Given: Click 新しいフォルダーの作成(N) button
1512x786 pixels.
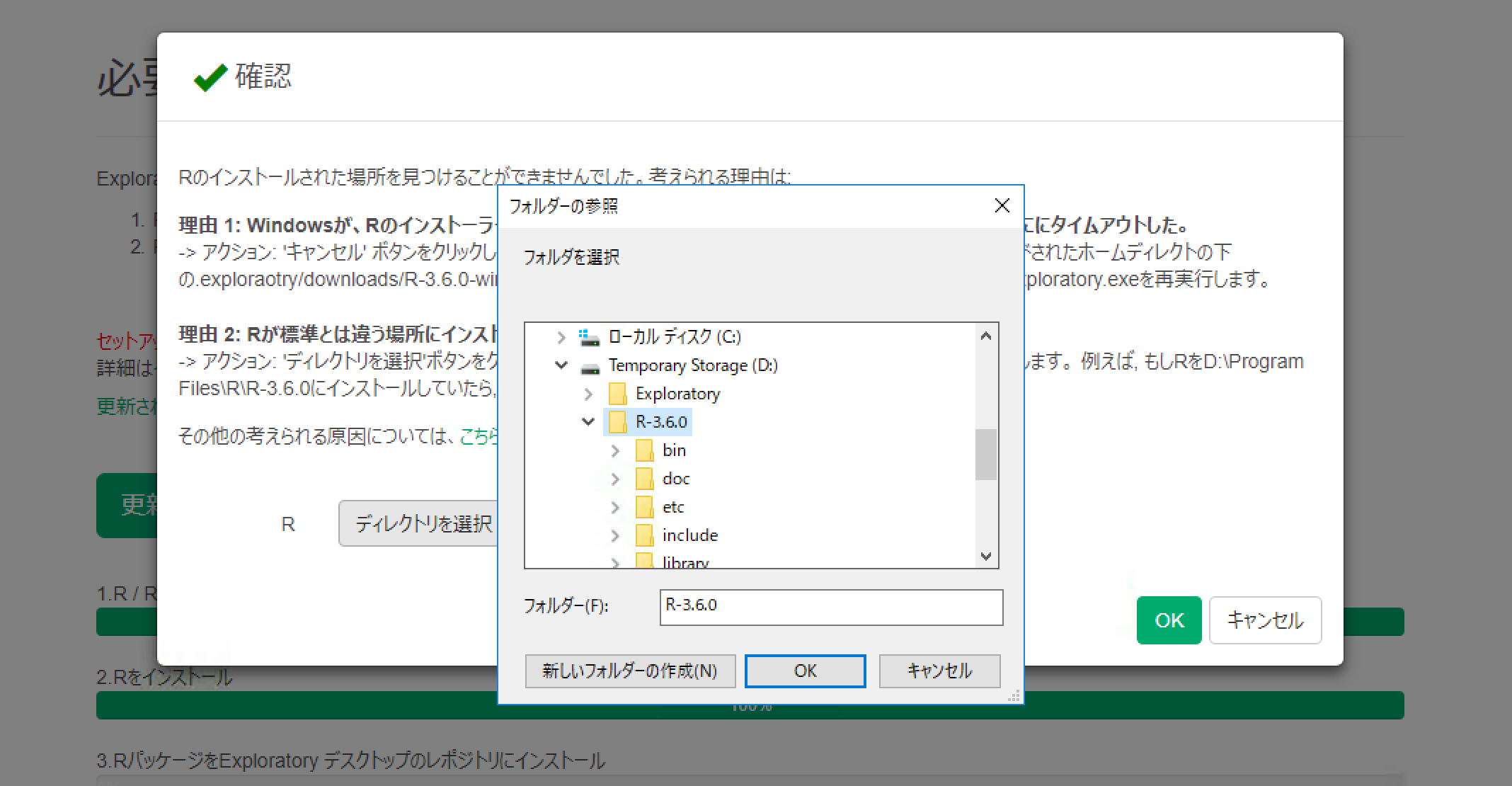Looking at the screenshot, I should tap(630, 671).
